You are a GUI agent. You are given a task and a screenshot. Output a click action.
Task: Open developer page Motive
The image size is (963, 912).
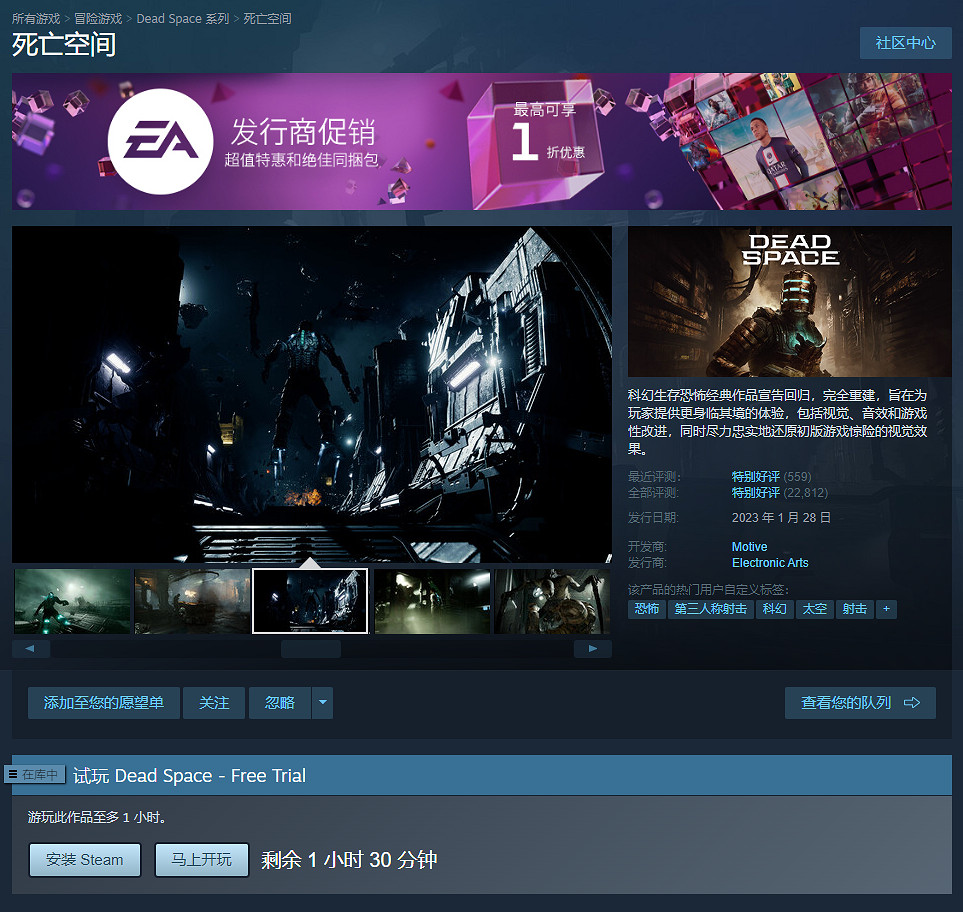[749, 547]
